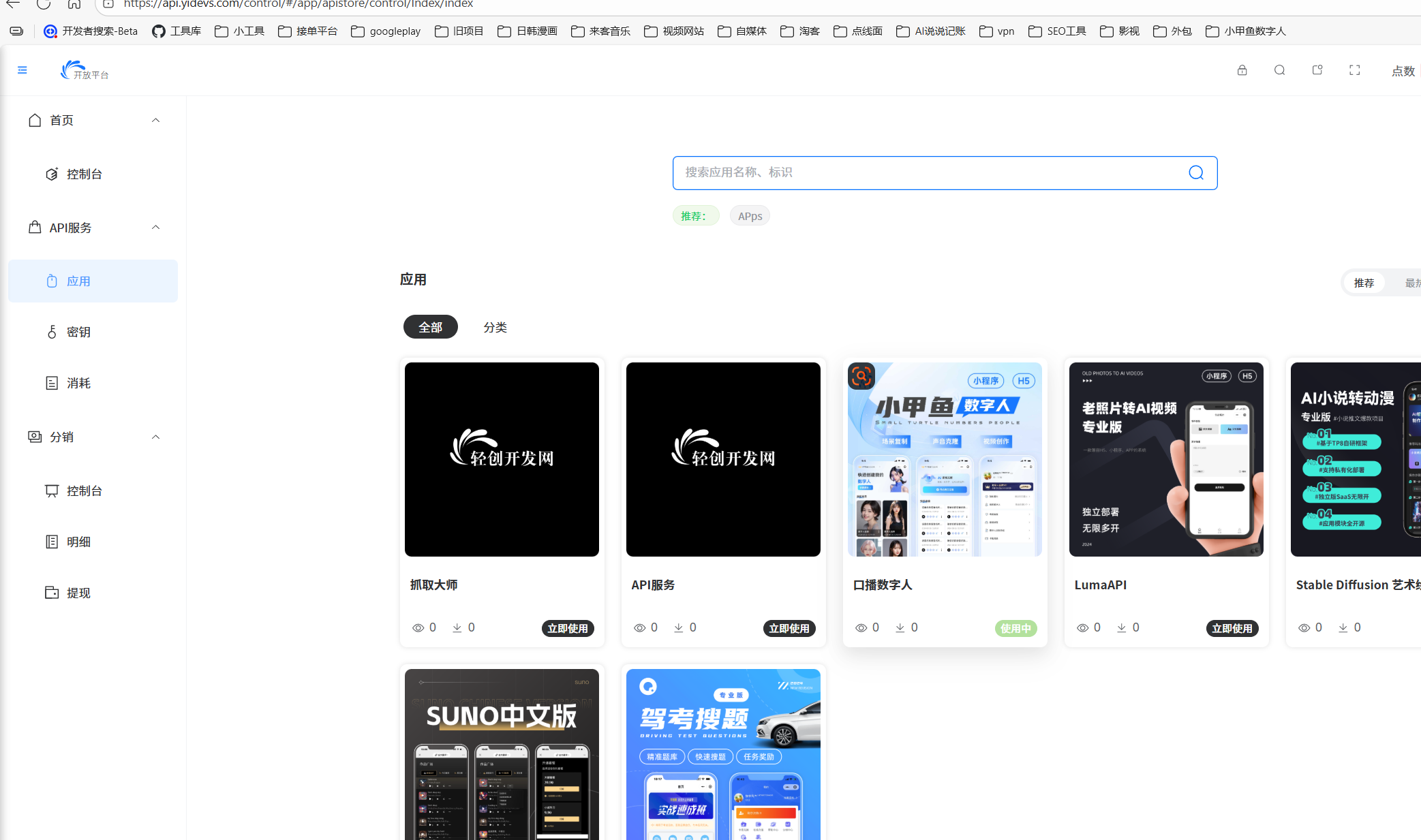Click the views eye icon on API服务

pos(639,628)
